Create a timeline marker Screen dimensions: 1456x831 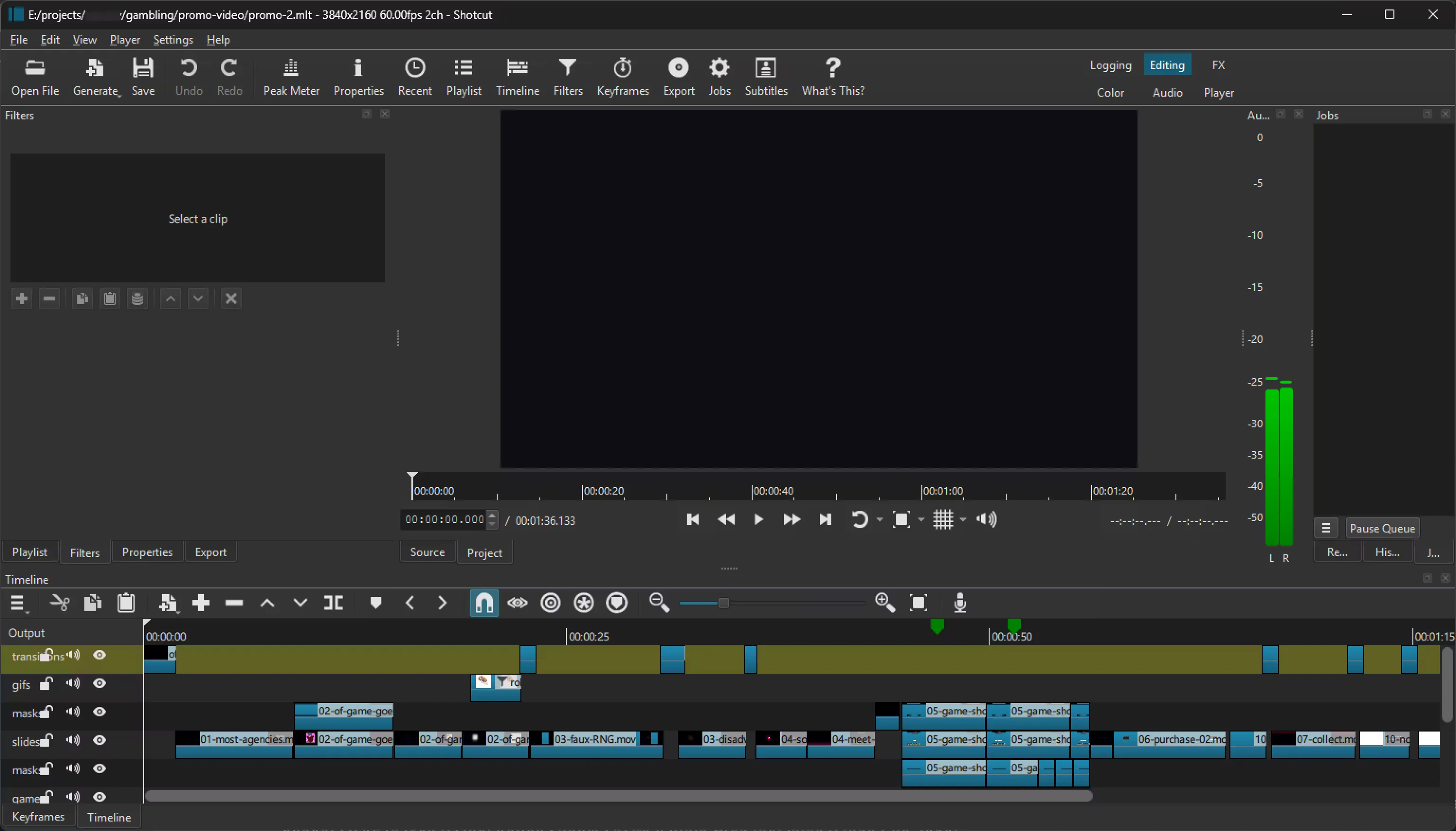point(375,603)
